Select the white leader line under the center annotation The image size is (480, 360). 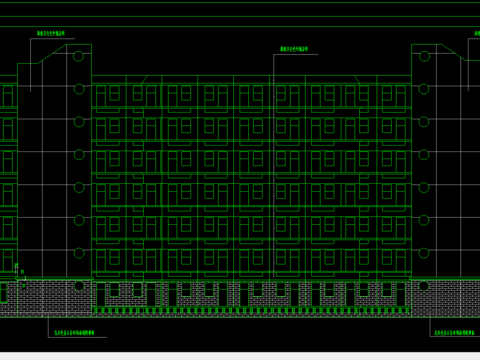[274, 166]
